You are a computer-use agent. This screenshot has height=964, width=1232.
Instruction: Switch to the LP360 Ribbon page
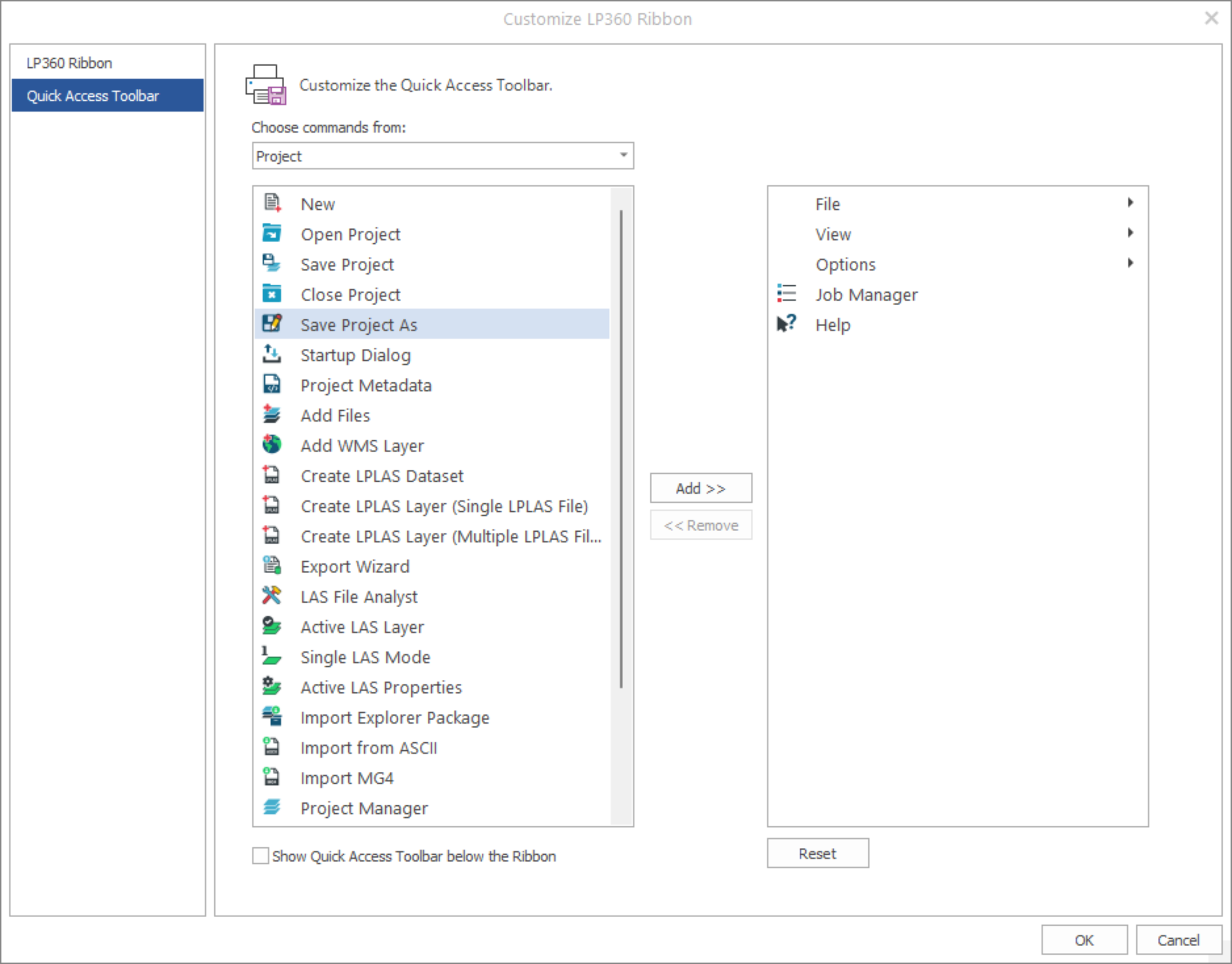108,63
